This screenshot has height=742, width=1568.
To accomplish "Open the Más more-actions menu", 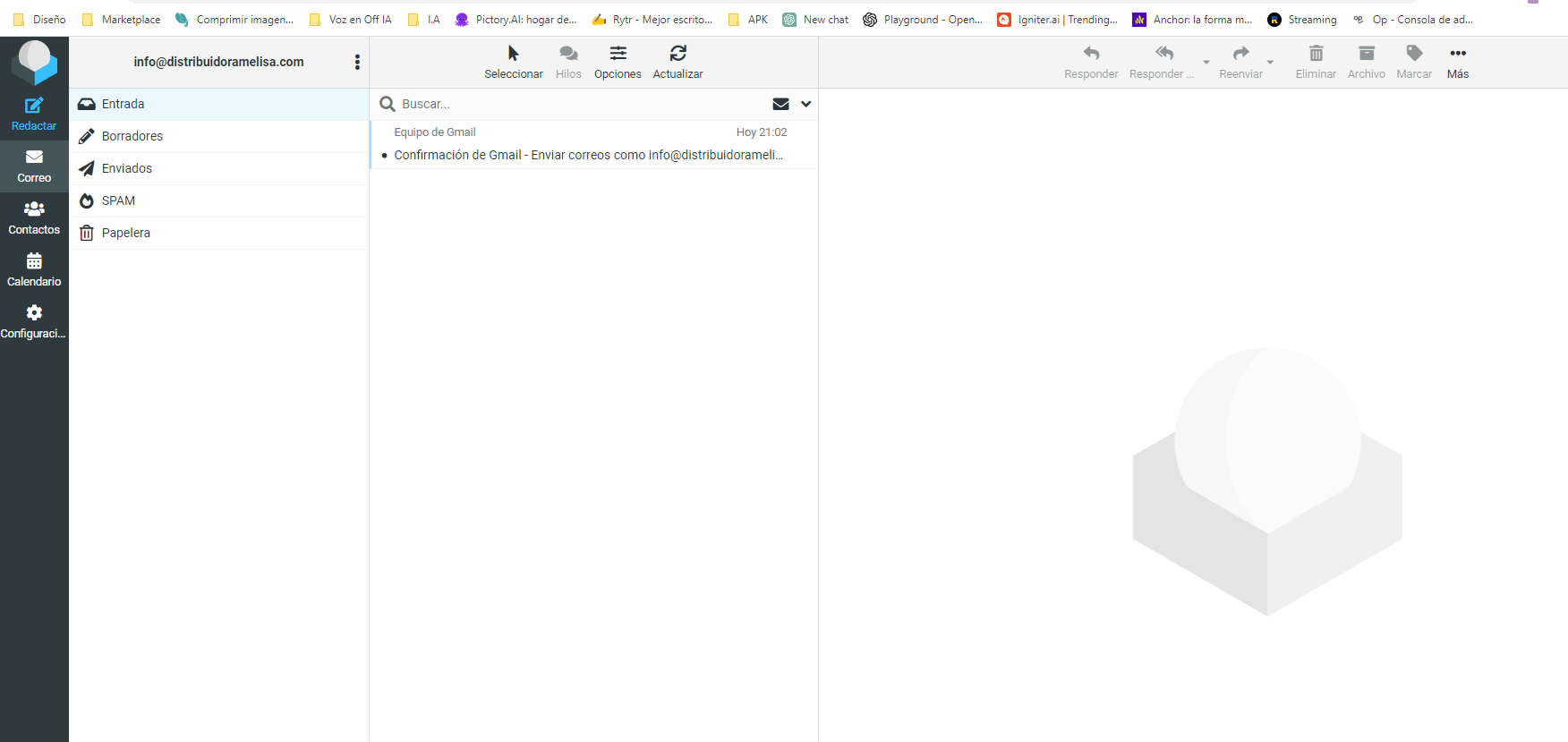I will click(1458, 62).
